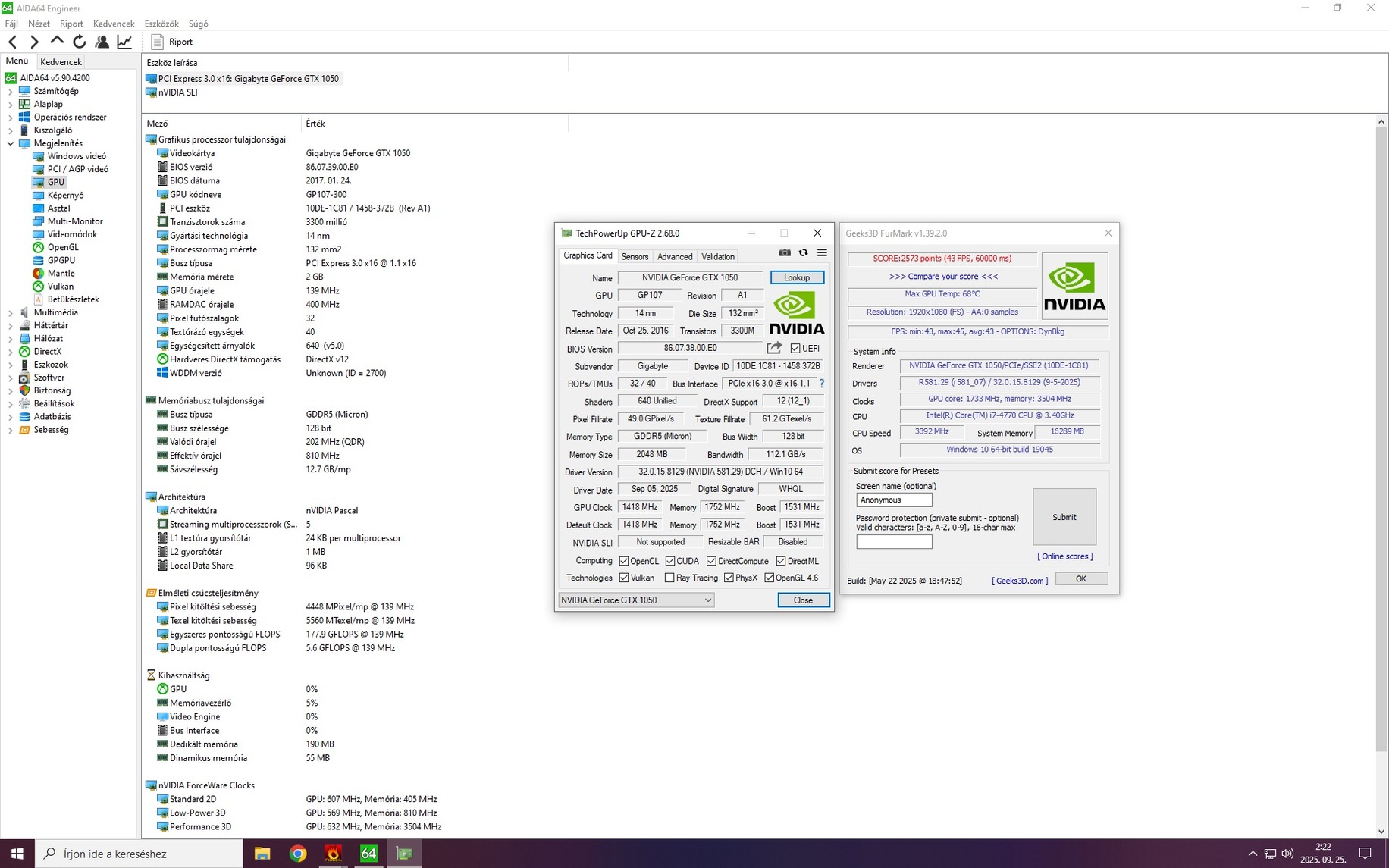Switch to AIDA64 on the taskbar
This screenshot has height=868, width=1389.
click(368, 854)
